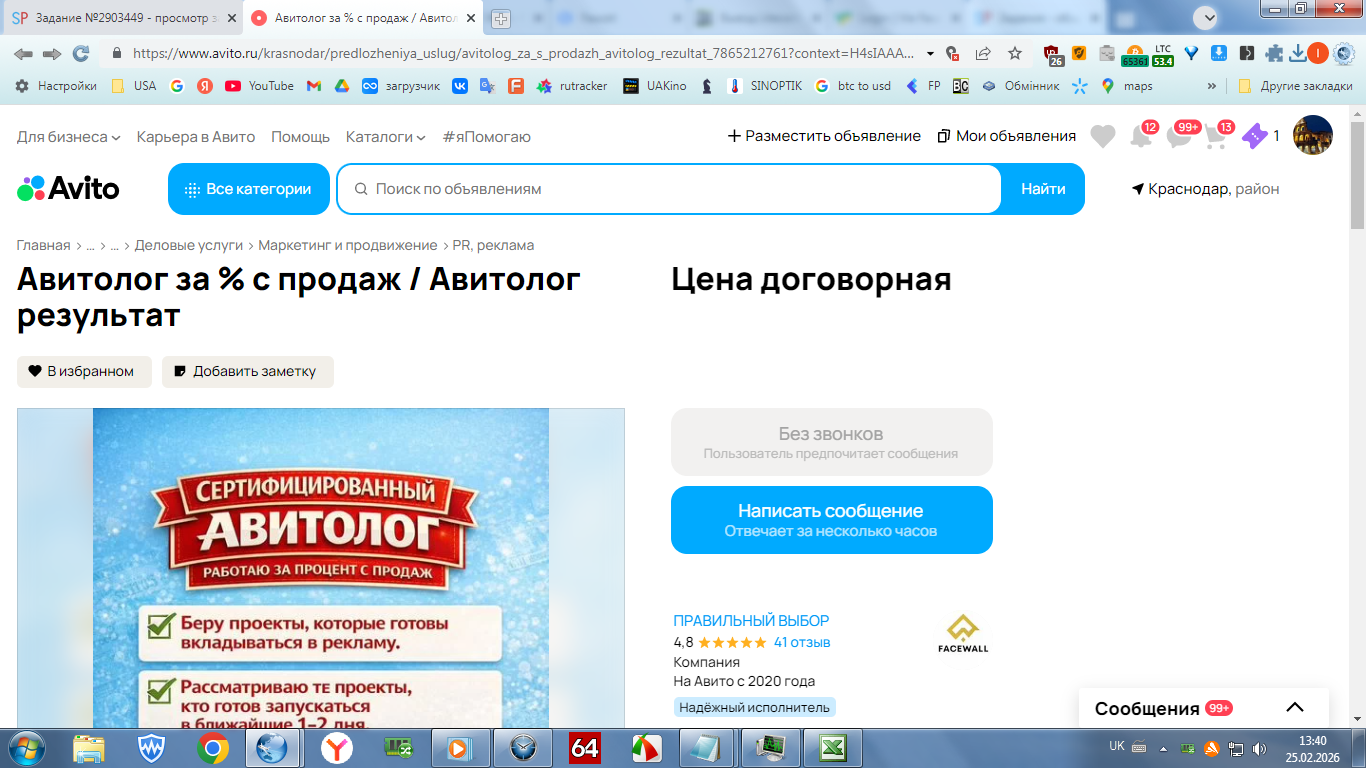Click the FACEWALL company logo
The image size is (1366, 768).
coord(963,633)
